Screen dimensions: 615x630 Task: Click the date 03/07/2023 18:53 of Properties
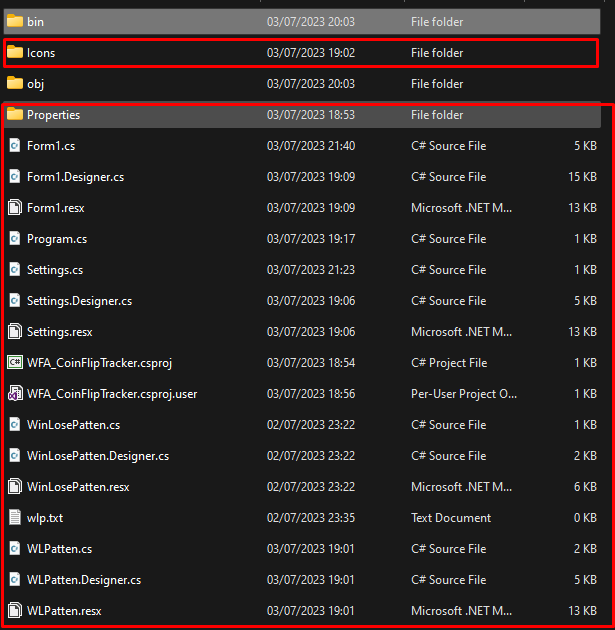pyautogui.click(x=311, y=115)
